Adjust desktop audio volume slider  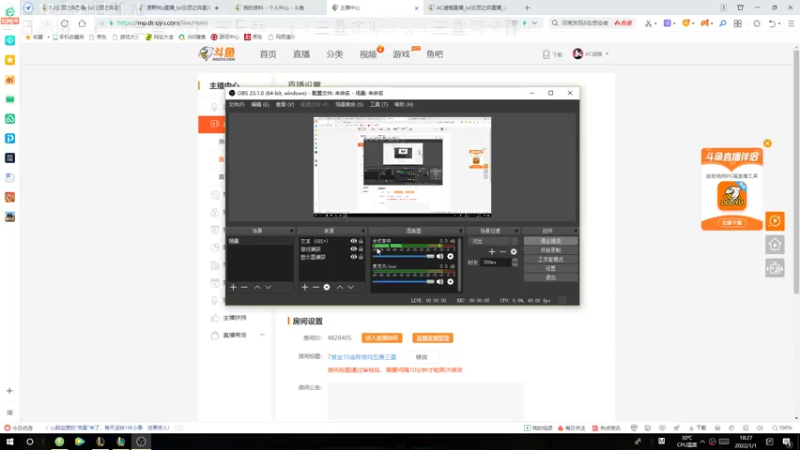click(403, 256)
